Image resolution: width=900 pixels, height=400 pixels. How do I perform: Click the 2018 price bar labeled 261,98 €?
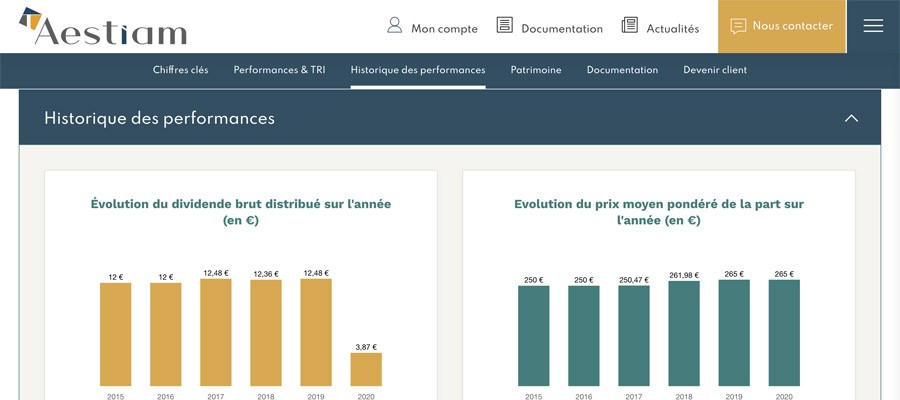click(684, 333)
